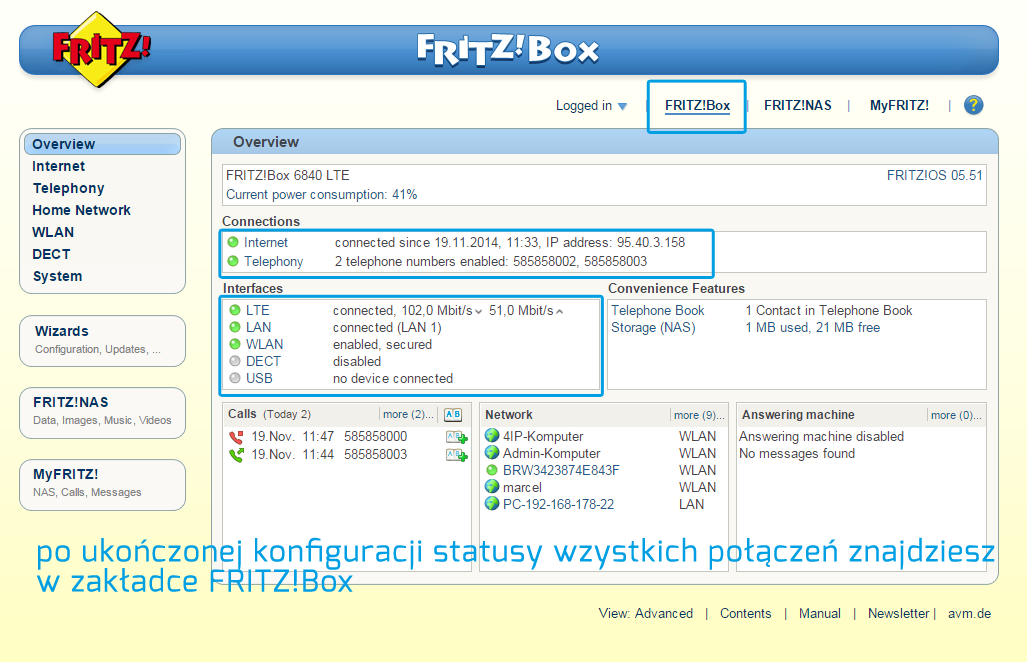Open more (9) in the Network panel
The width and height of the screenshot is (1027, 662).
click(698, 414)
